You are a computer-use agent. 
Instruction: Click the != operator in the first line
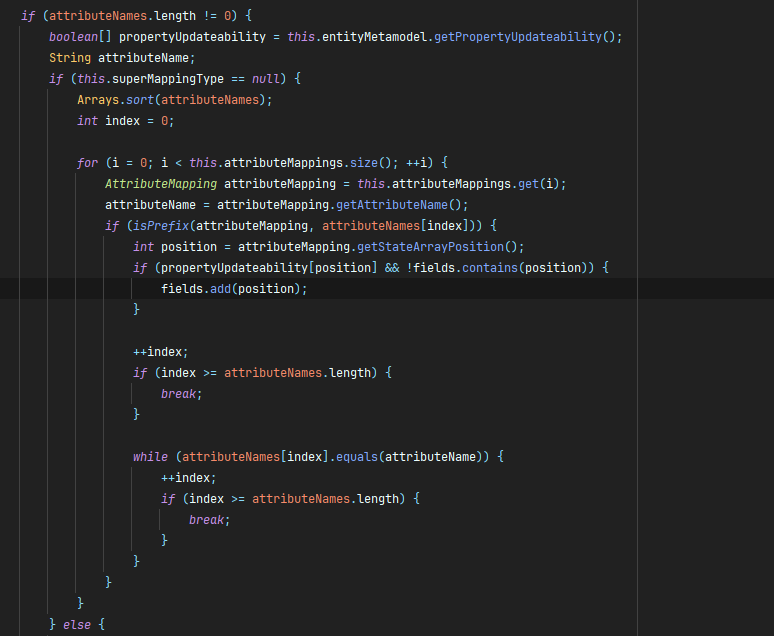[210, 16]
